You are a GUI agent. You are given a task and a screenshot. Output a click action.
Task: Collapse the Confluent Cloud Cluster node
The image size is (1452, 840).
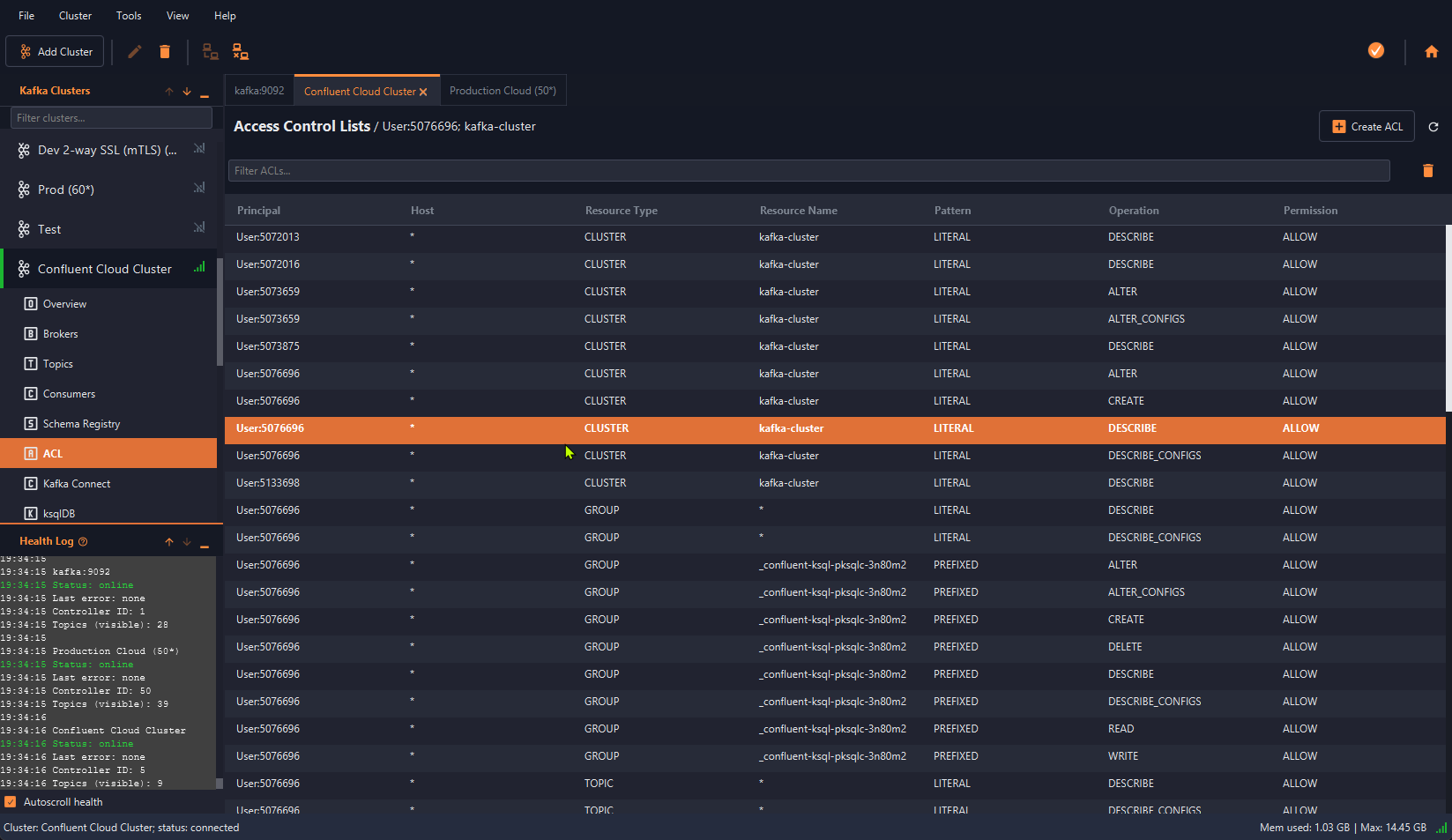(108, 269)
